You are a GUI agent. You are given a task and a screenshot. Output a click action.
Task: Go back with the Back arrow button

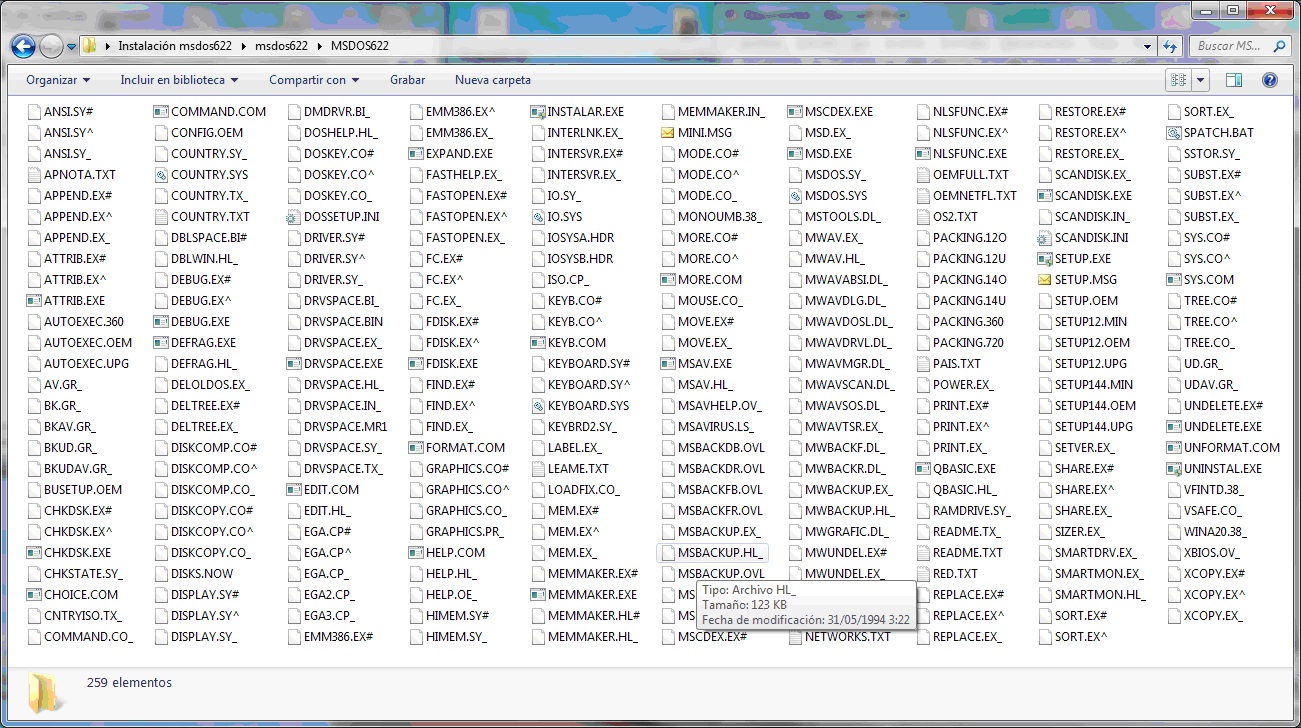pyautogui.click(x=22, y=46)
